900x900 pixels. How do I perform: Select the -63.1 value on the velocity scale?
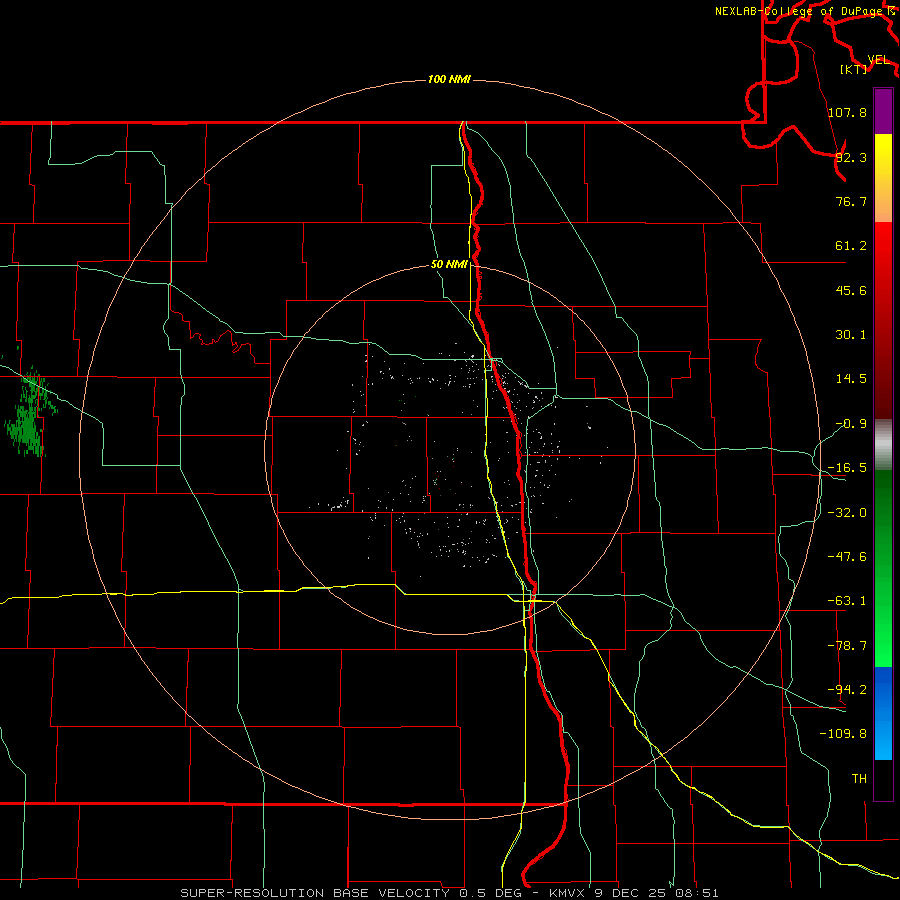(x=847, y=601)
